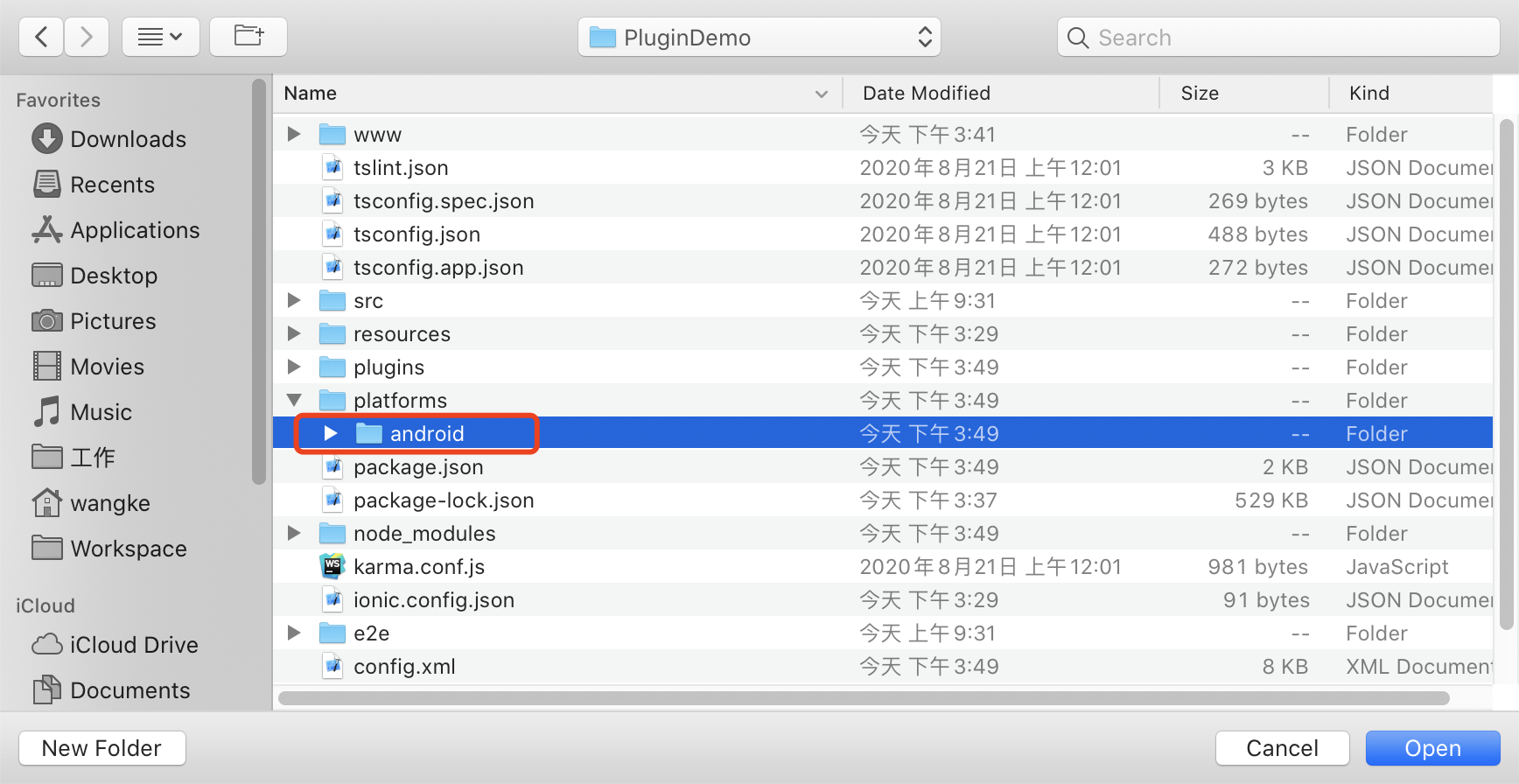Sort by Date Modified column
The width and height of the screenshot is (1519, 784).
926,94
